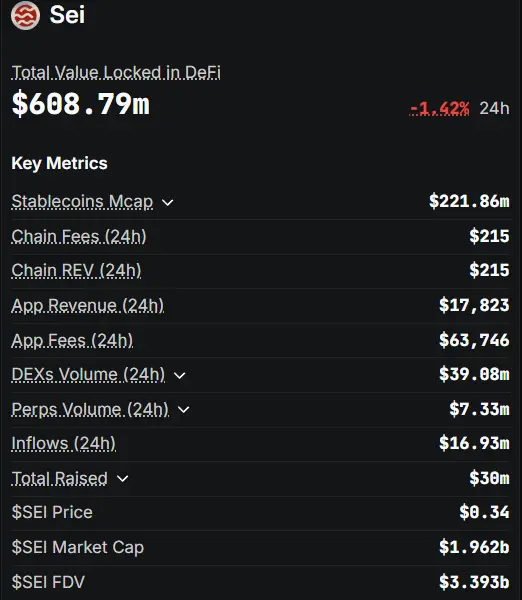Expand the Stablecoins Mcap chevron
Image resolution: width=522 pixels, height=600 pixels.
pos(168,202)
